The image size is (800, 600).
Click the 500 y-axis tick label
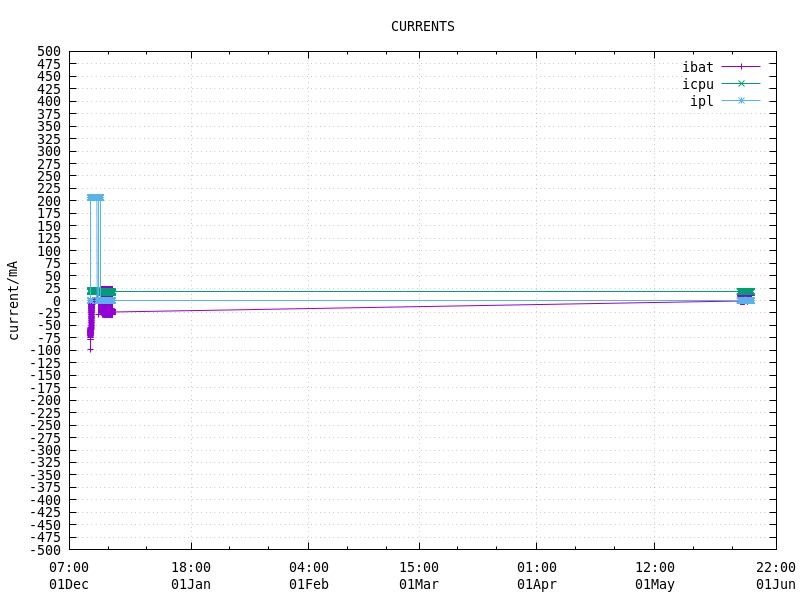click(49, 52)
